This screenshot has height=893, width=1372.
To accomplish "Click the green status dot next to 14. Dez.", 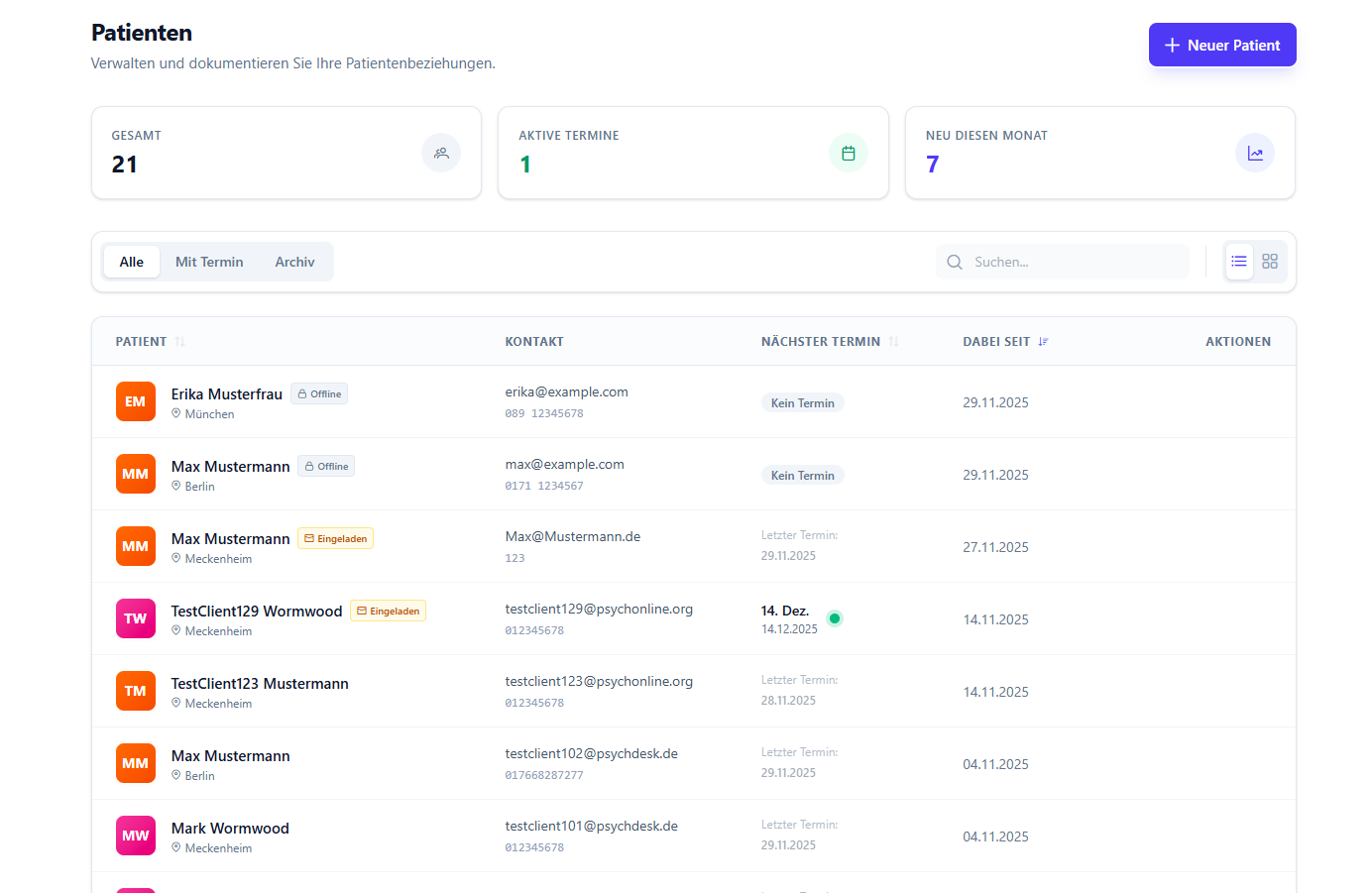I will (x=835, y=617).
